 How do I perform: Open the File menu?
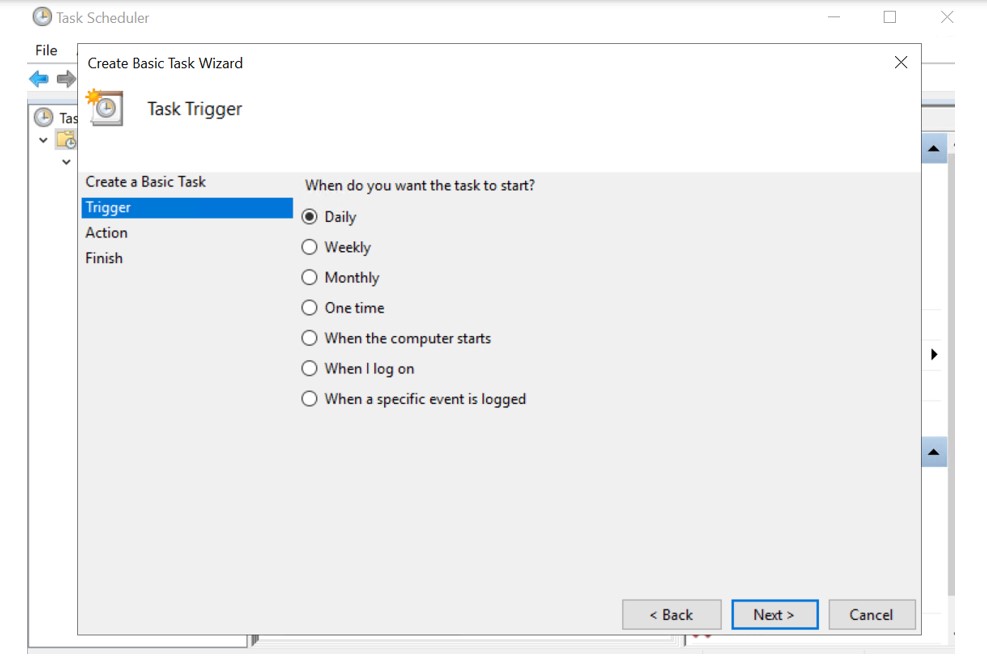tap(46, 50)
